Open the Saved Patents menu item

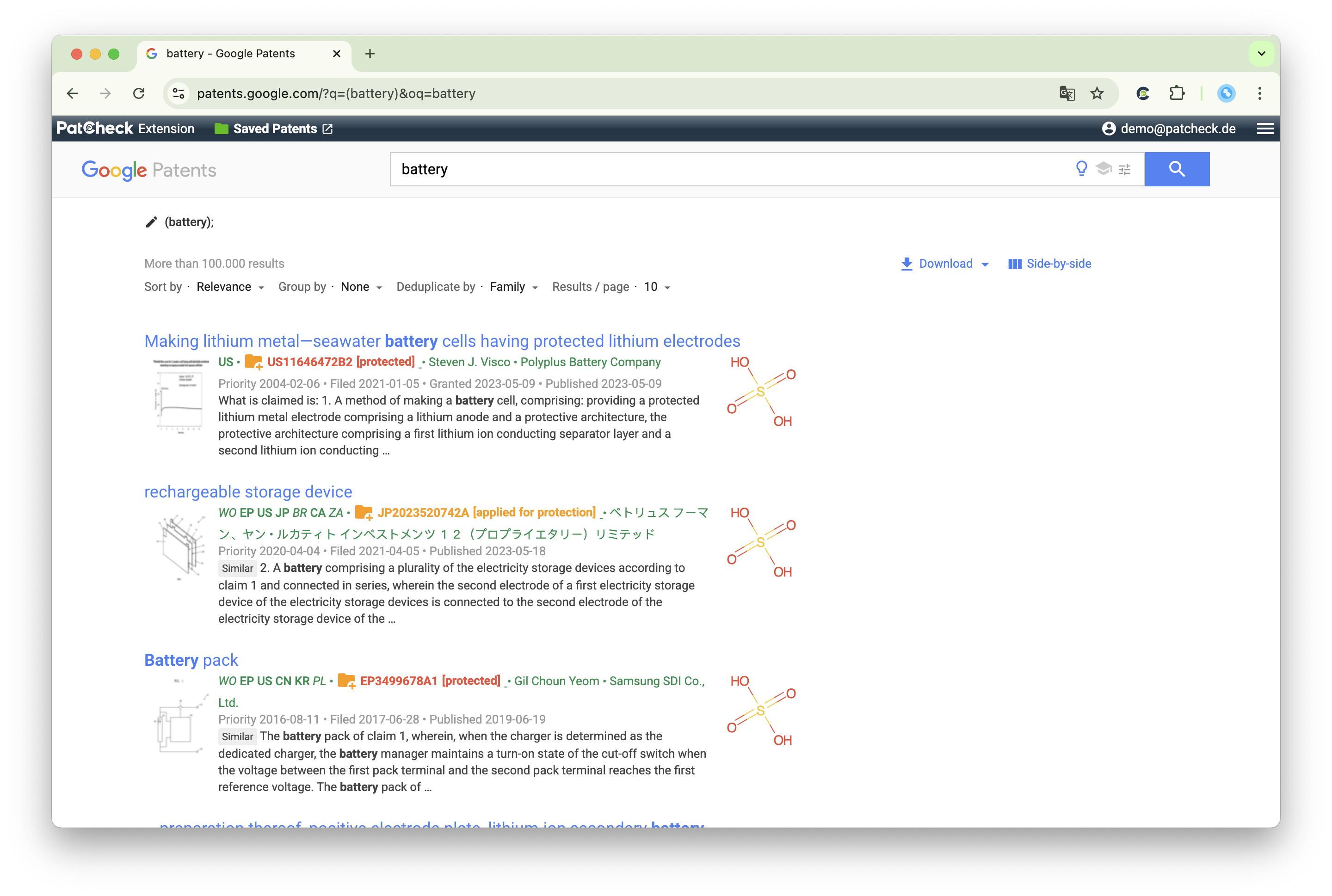click(x=273, y=129)
